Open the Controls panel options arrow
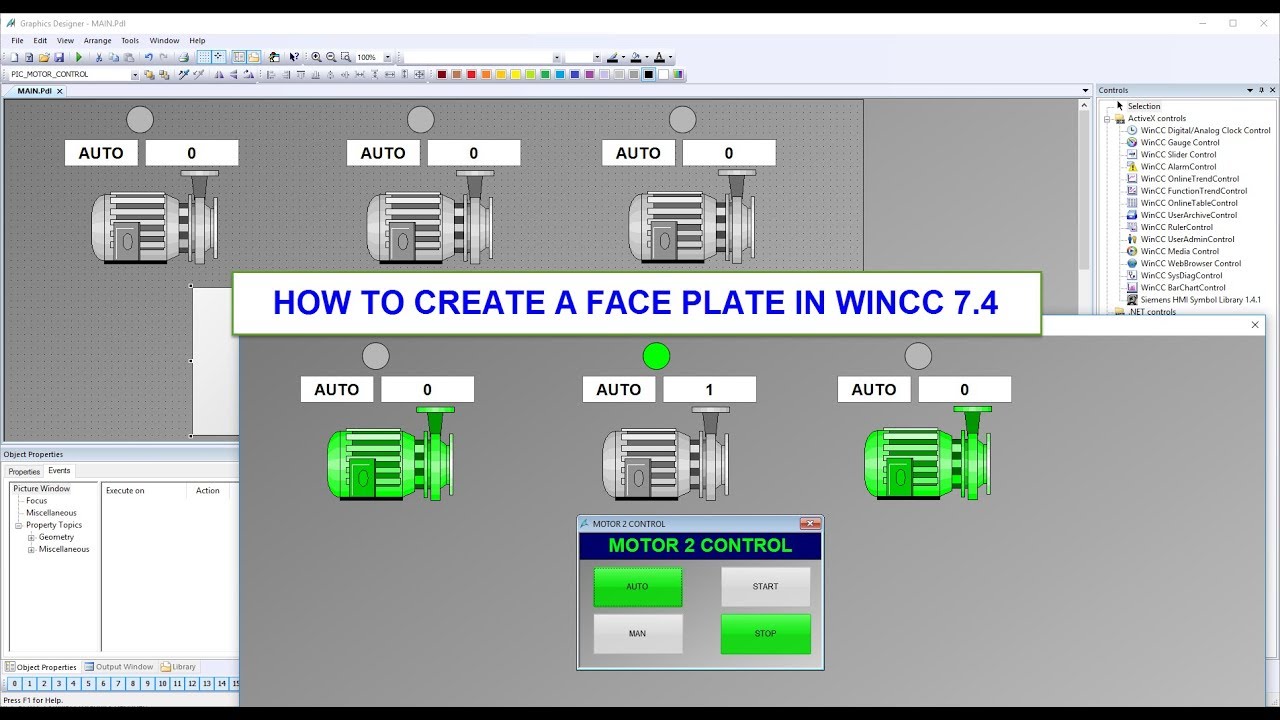Viewport: 1280px width, 720px height. tap(1249, 90)
